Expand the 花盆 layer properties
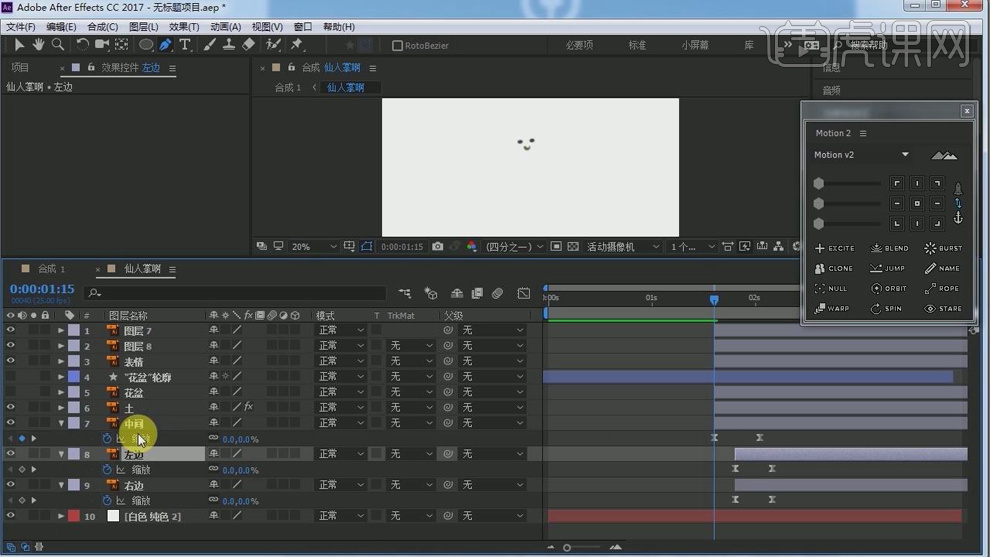Image resolution: width=990 pixels, height=557 pixels. click(61, 392)
